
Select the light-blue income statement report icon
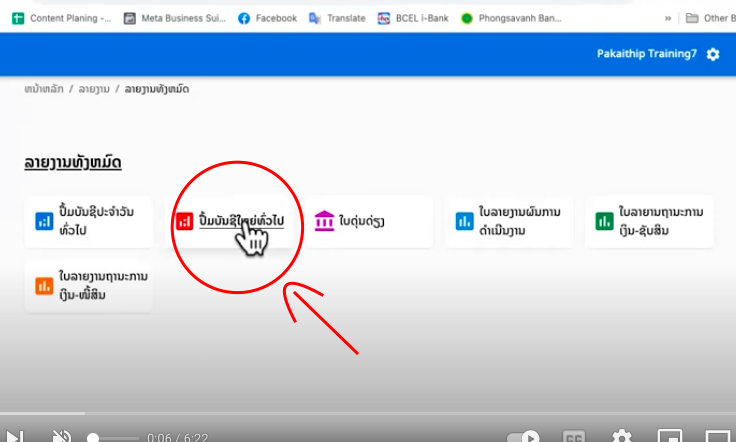pyautogui.click(x=464, y=221)
